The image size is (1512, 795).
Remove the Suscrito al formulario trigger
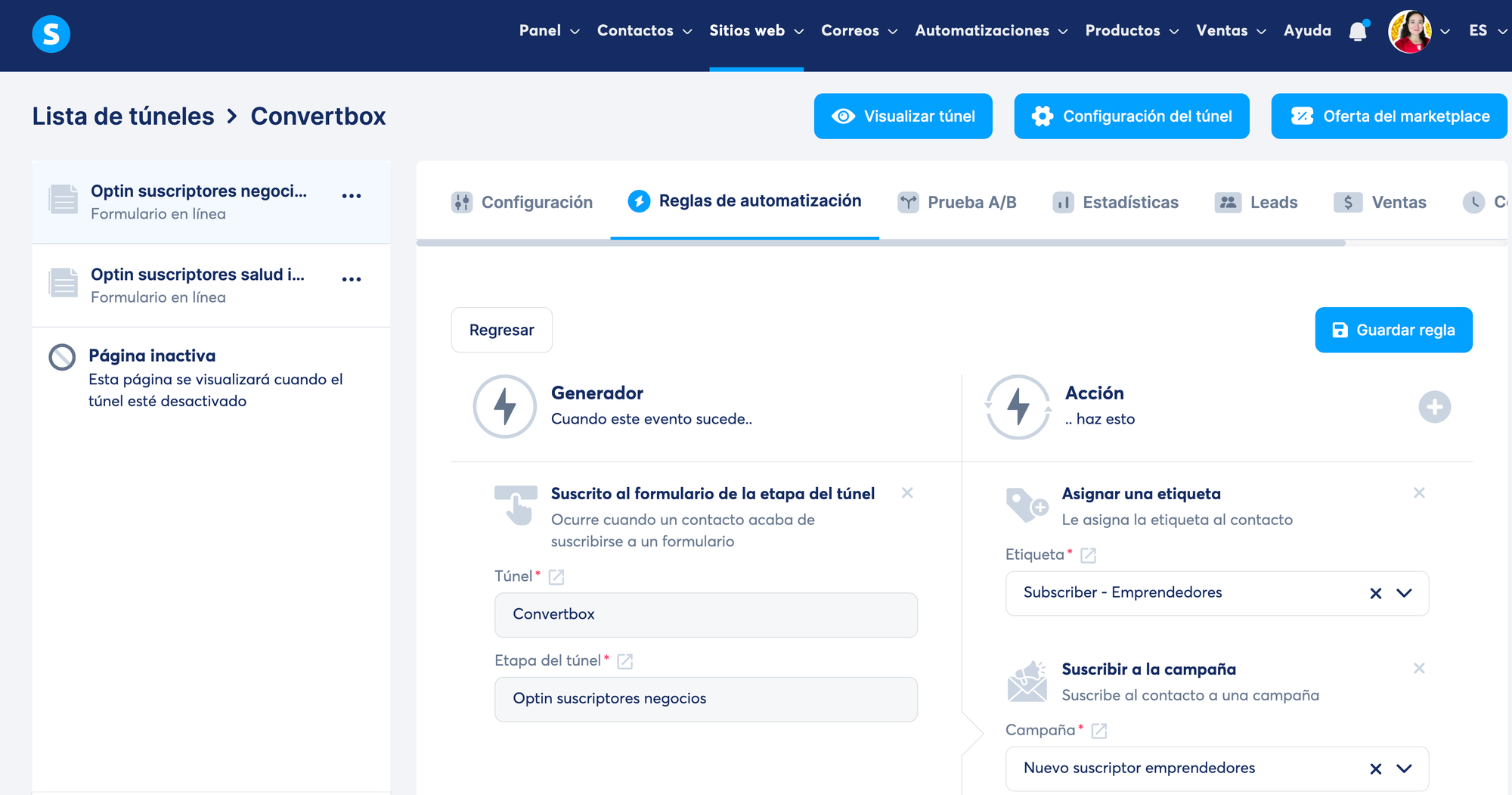pyautogui.click(x=907, y=493)
